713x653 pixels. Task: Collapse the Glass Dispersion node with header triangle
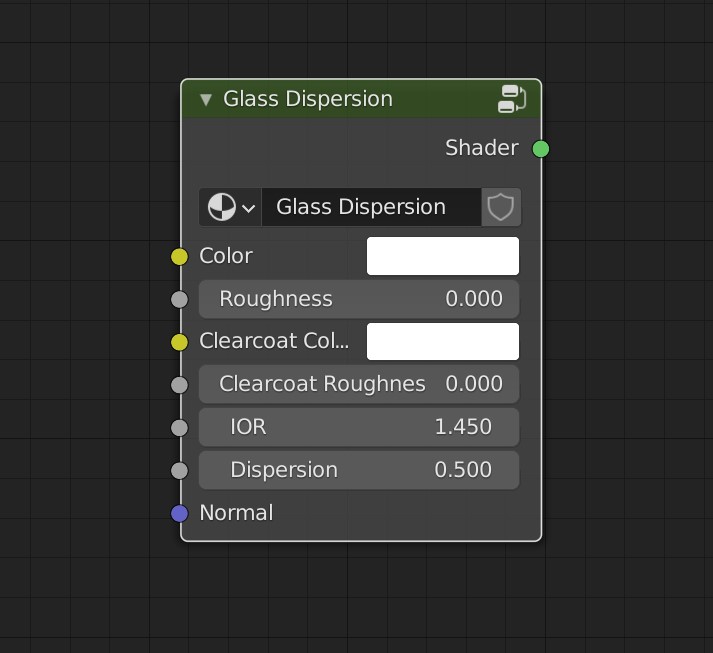pos(206,99)
